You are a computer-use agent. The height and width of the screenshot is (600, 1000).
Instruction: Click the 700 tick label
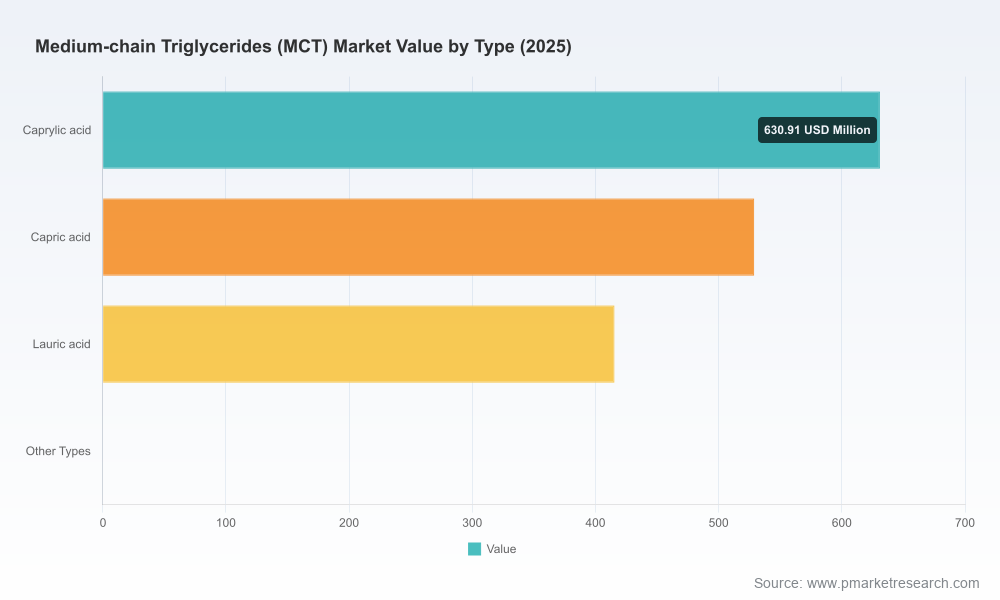(x=965, y=523)
